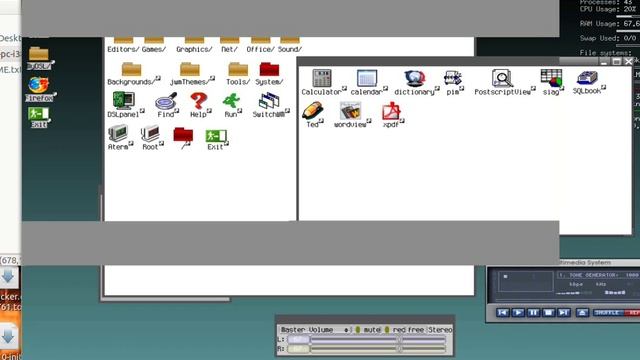Adjust the left channel (L) volume slider
The width and height of the screenshot is (640, 360).
coord(378,340)
